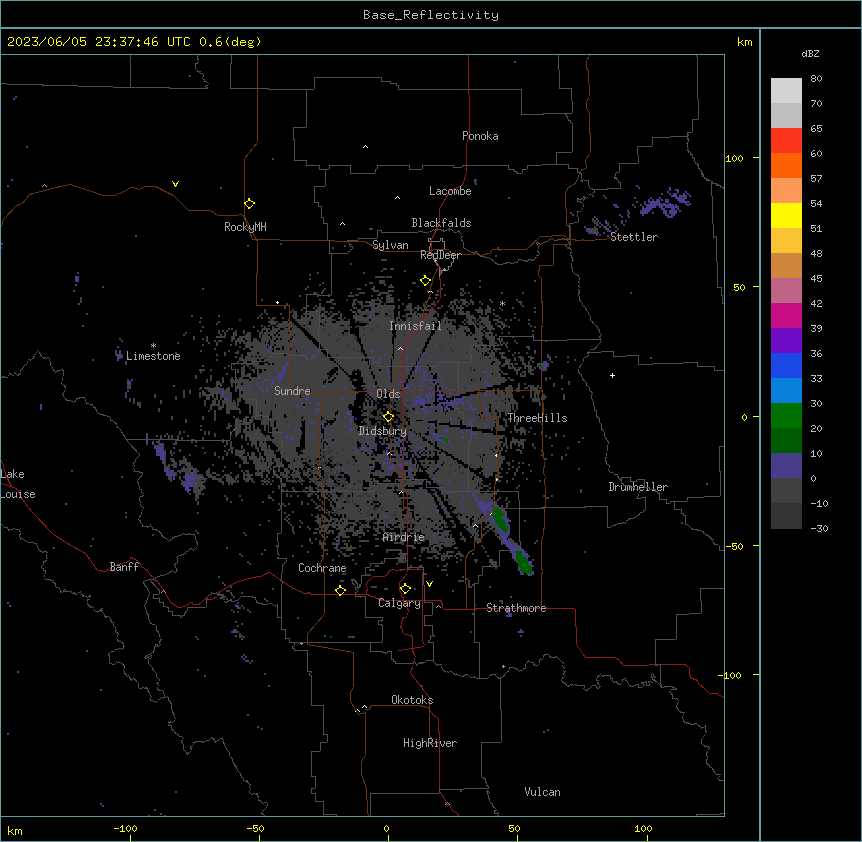Screen dimensions: 862x842
Task: Select the dark gray -30 to -10 legend swatch
Action: click(x=786, y=516)
